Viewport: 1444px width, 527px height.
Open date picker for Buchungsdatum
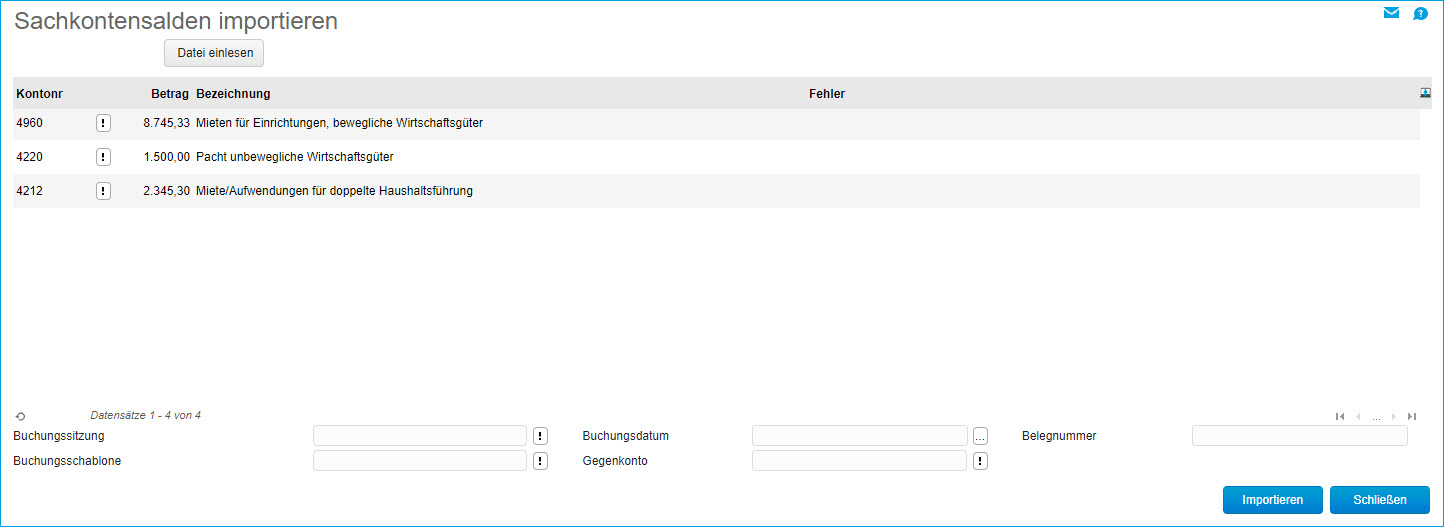(981, 436)
